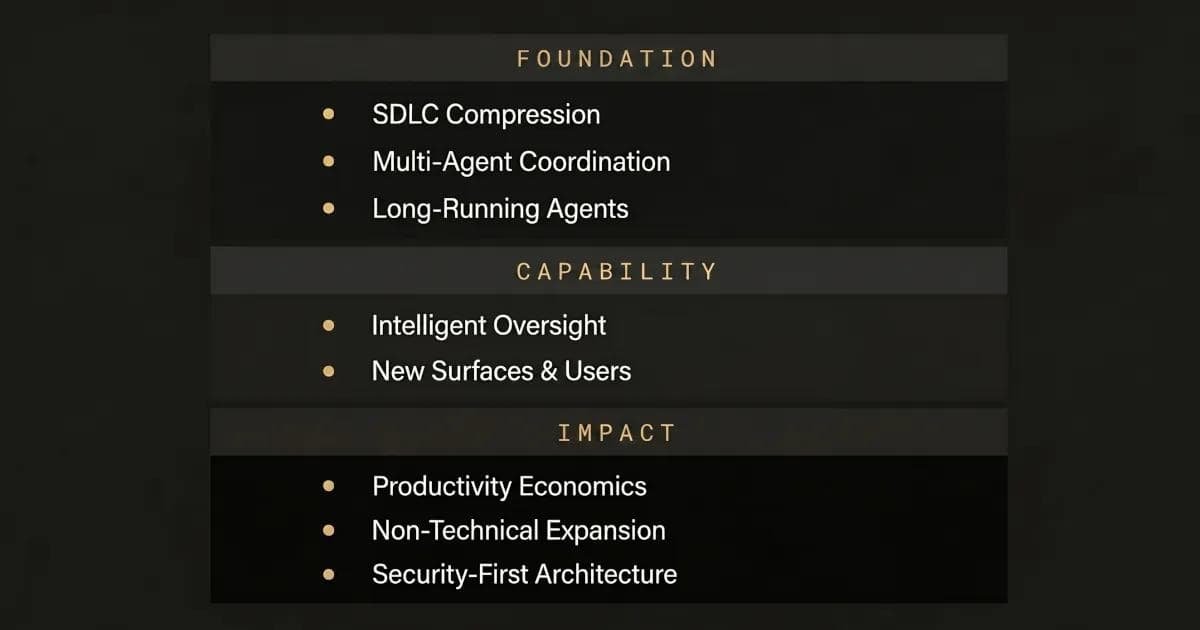Click the Non-Technical Expansion text
The image size is (1200, 630).
tap(518, 530)
